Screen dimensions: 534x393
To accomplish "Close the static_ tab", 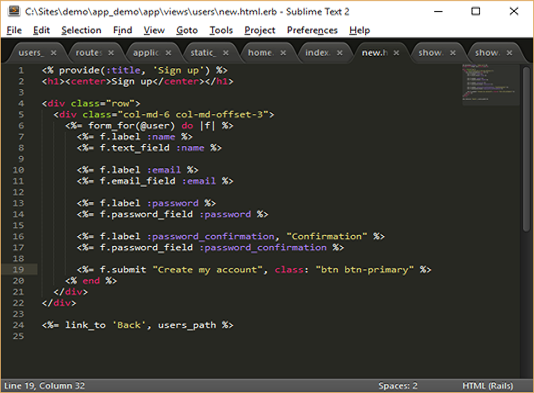I will [x=226, y=53].
